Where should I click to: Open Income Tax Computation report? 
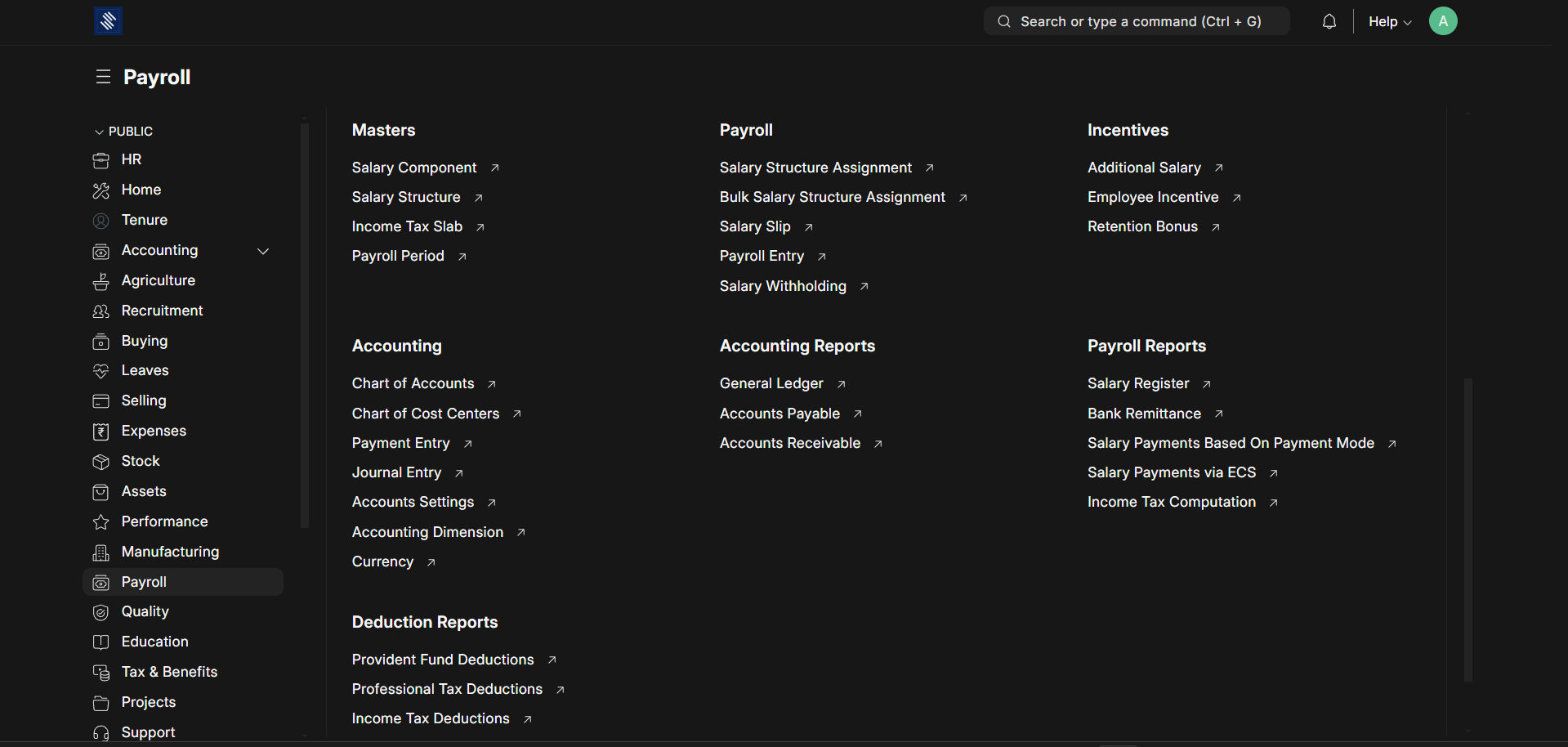coord(1171,502)
